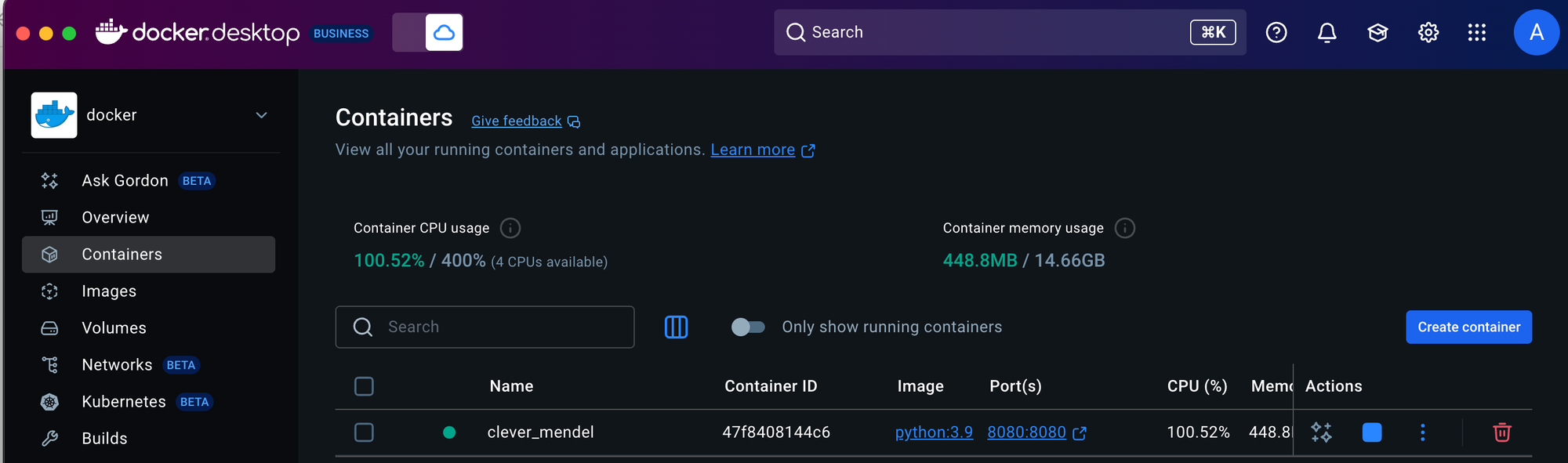This screenshot has width=1568, height=463.
Task: Open Ask Gordon in sidebar
Action: [x=149, y=181]
